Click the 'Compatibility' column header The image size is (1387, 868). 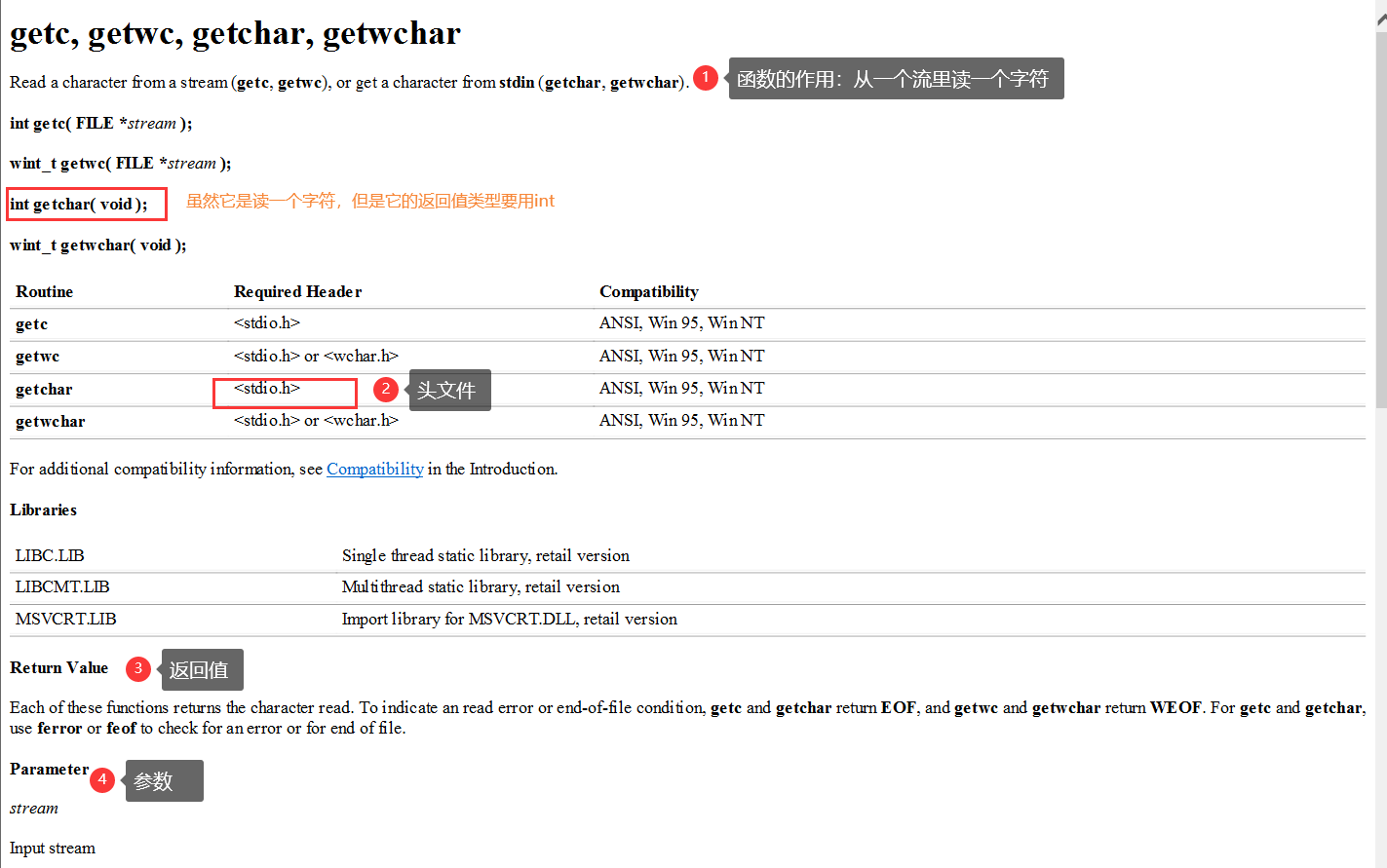pyautogui.click(x=649, y=292)
